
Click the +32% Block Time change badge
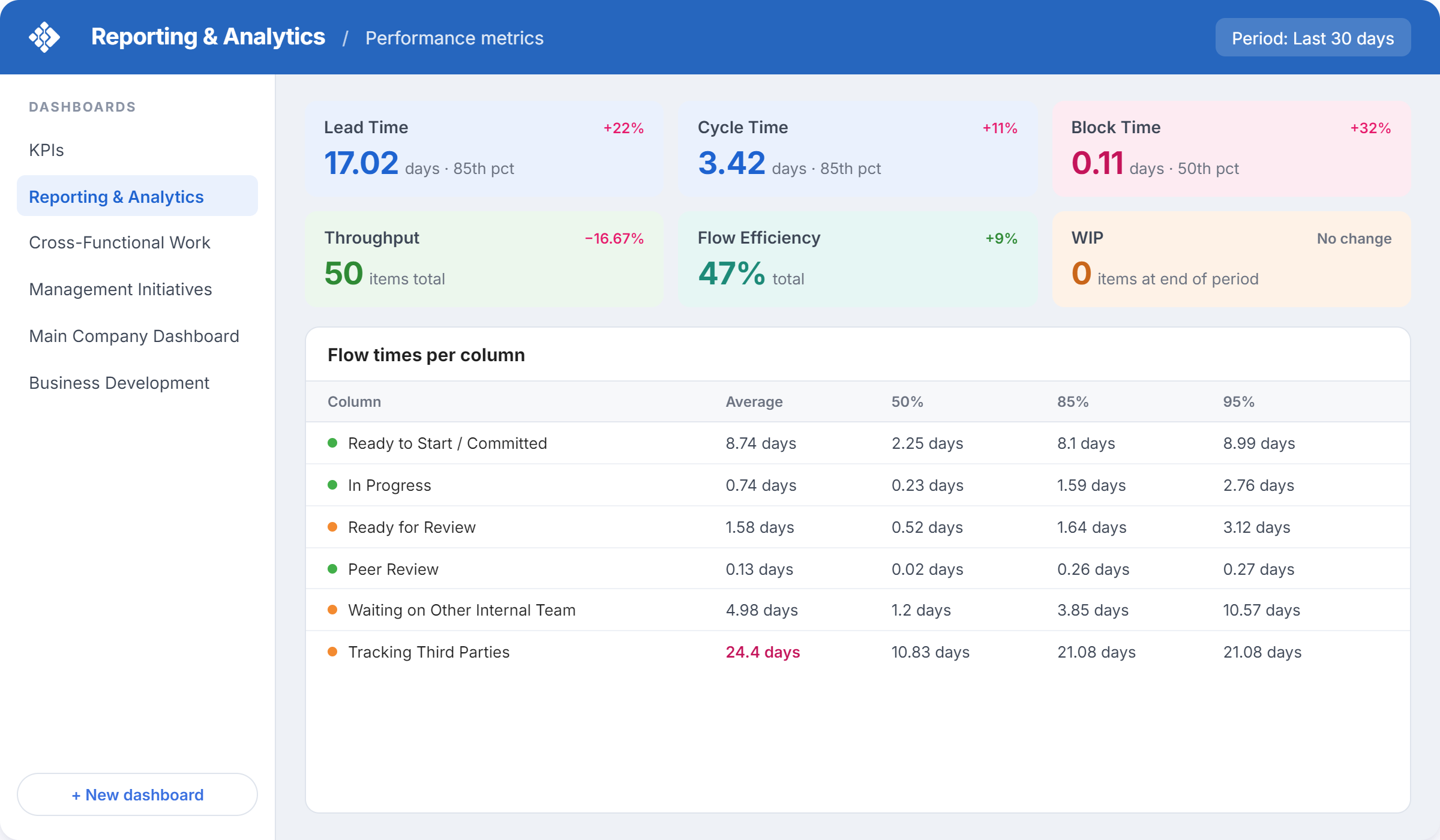point(1370,128)
